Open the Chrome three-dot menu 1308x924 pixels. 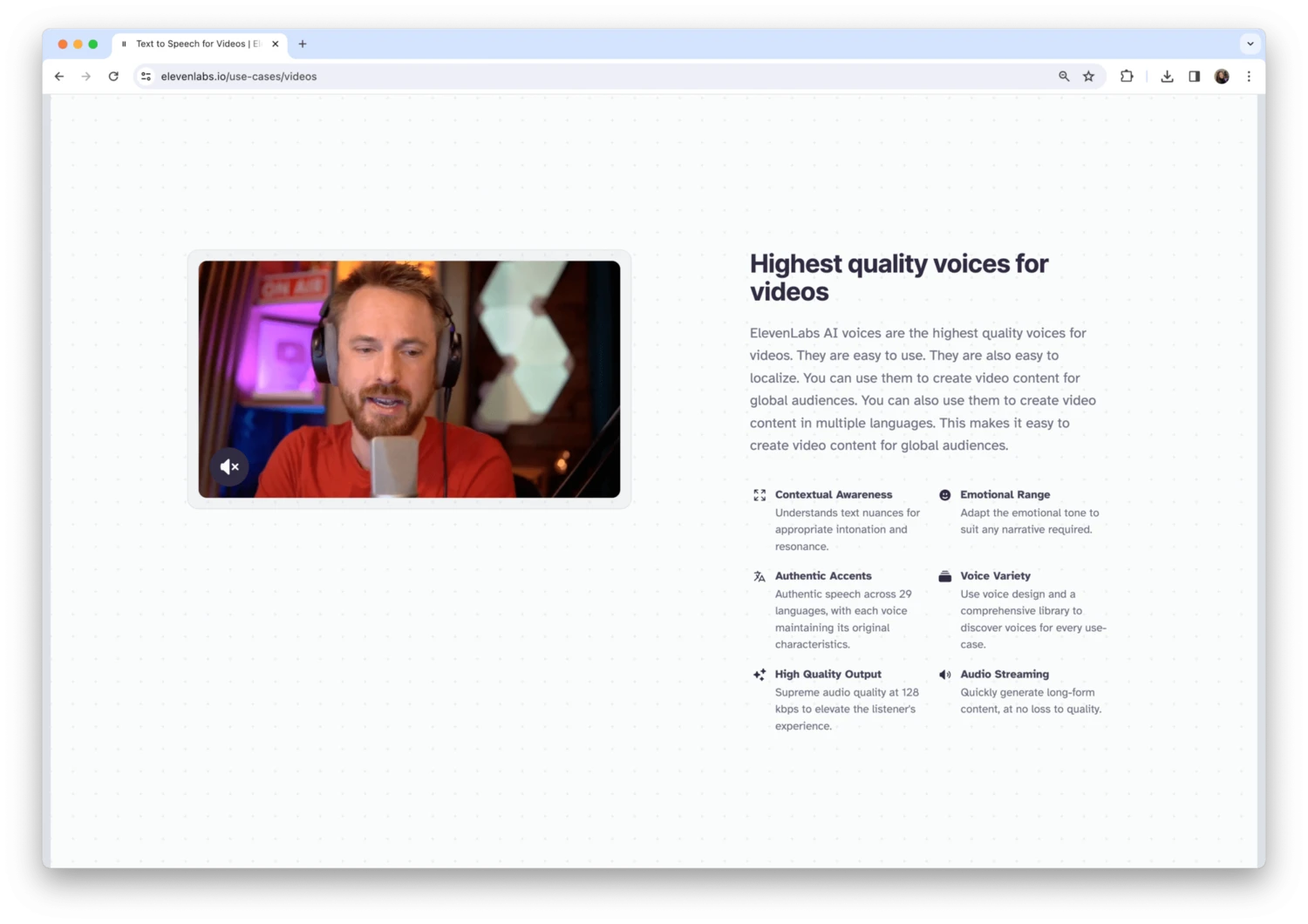(x=1249, y=77)
